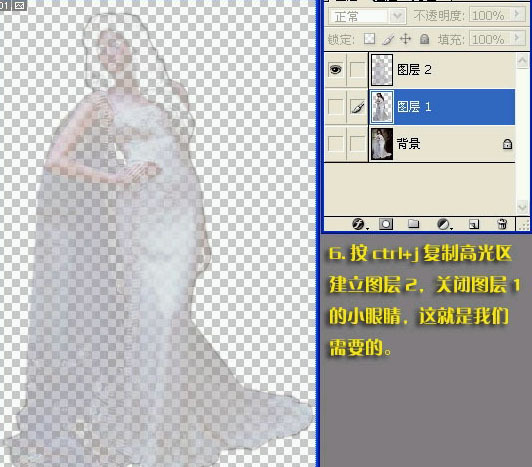Lock transparent pixels icon
This screenshot has height=467, width=532.
[369, 39]
